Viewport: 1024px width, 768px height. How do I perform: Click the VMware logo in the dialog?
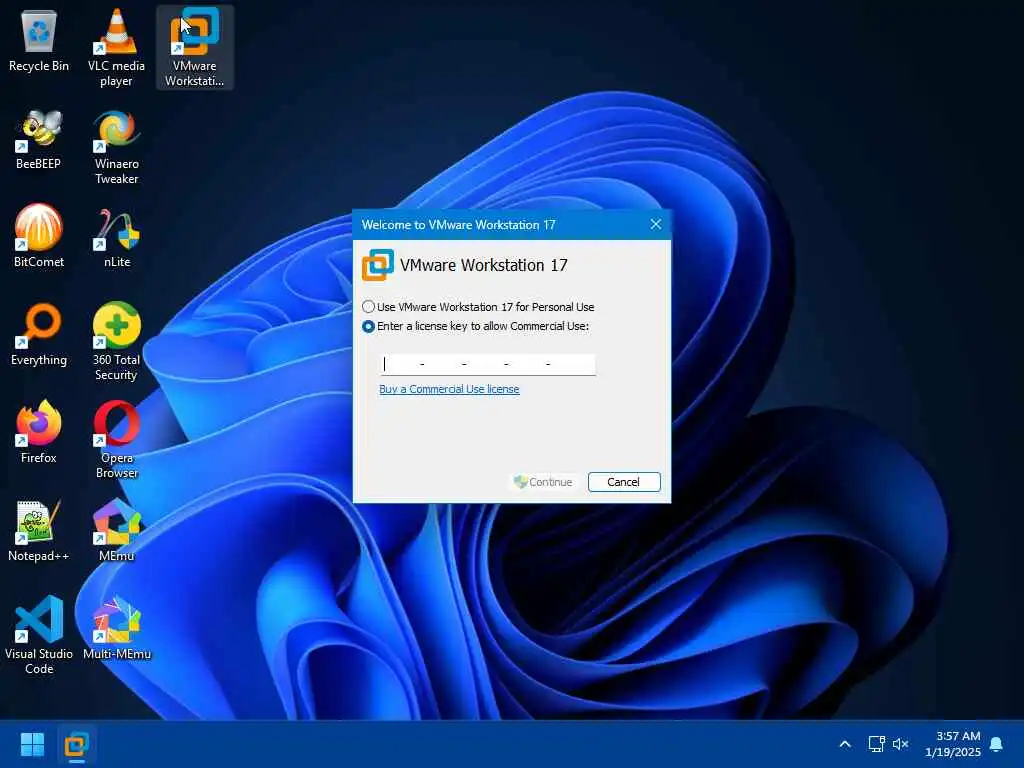378,264
